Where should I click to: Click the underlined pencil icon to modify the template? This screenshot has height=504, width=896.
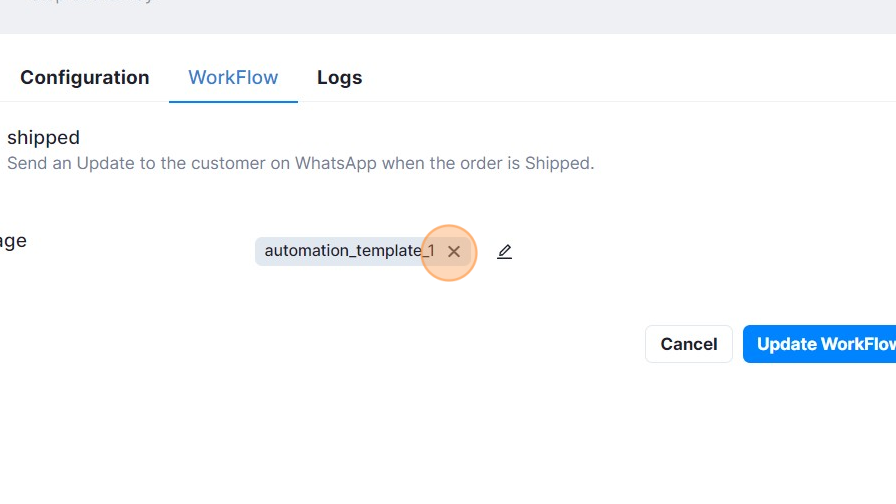[504, 251]
